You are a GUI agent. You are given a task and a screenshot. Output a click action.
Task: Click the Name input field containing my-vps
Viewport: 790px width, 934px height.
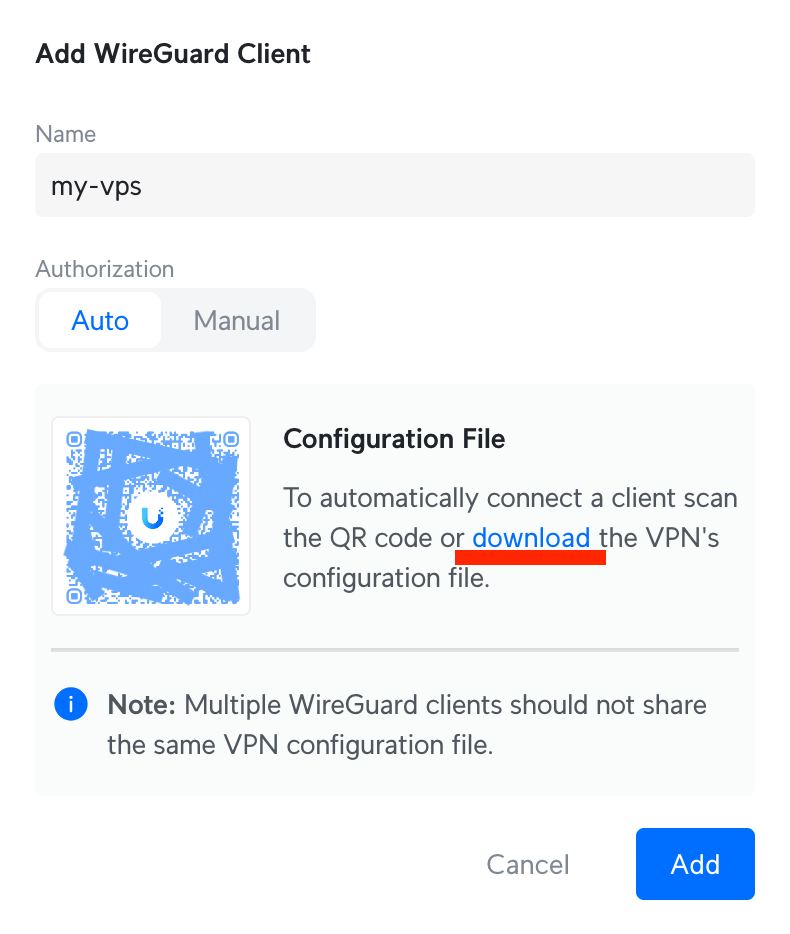(x=394, y=185)
